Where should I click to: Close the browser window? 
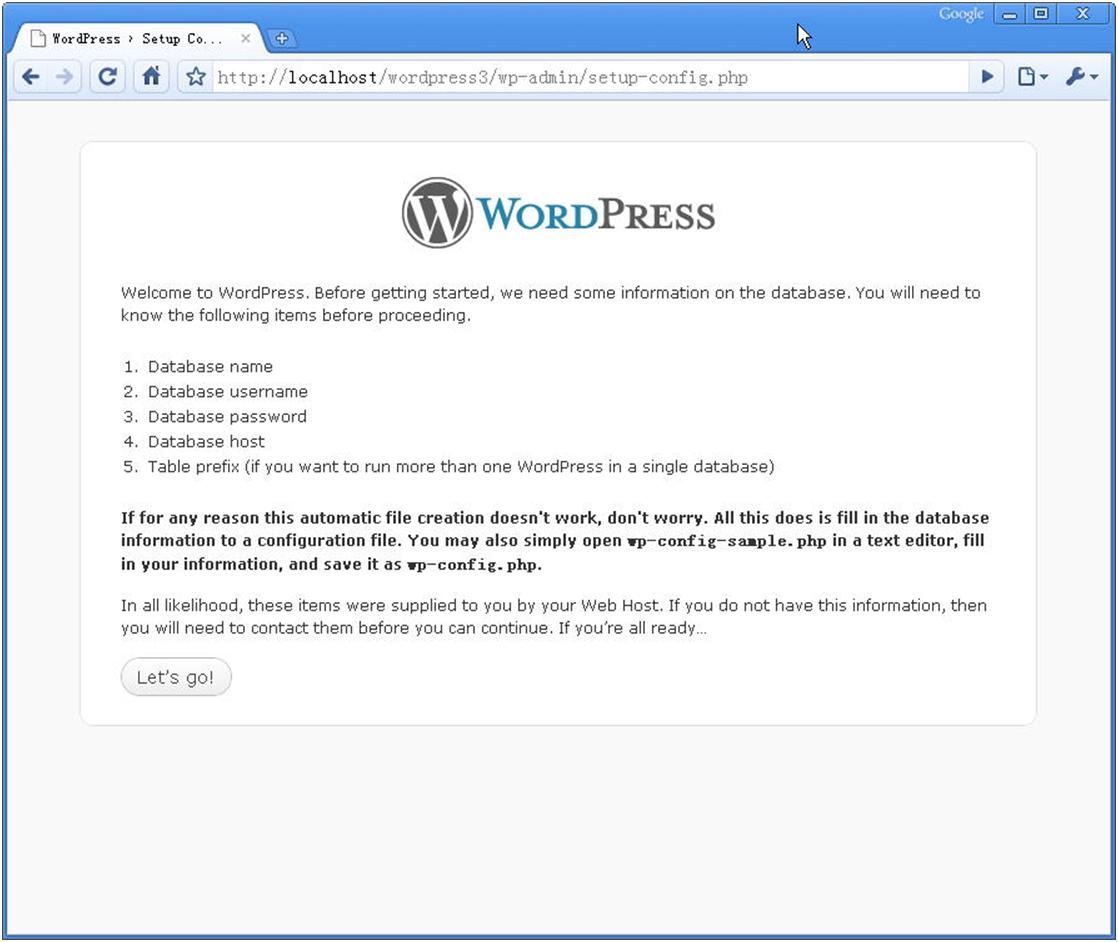1082,14
